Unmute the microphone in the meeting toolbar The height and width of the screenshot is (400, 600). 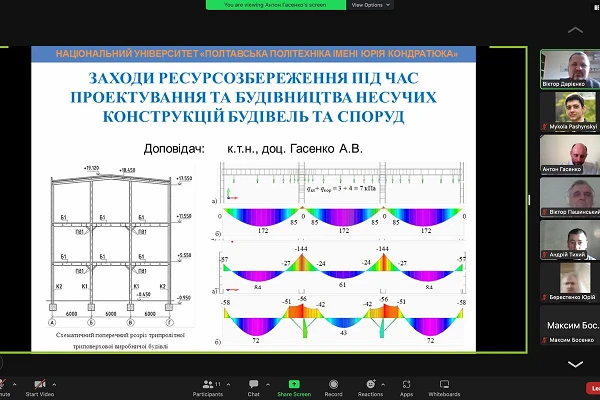[6, 384]
